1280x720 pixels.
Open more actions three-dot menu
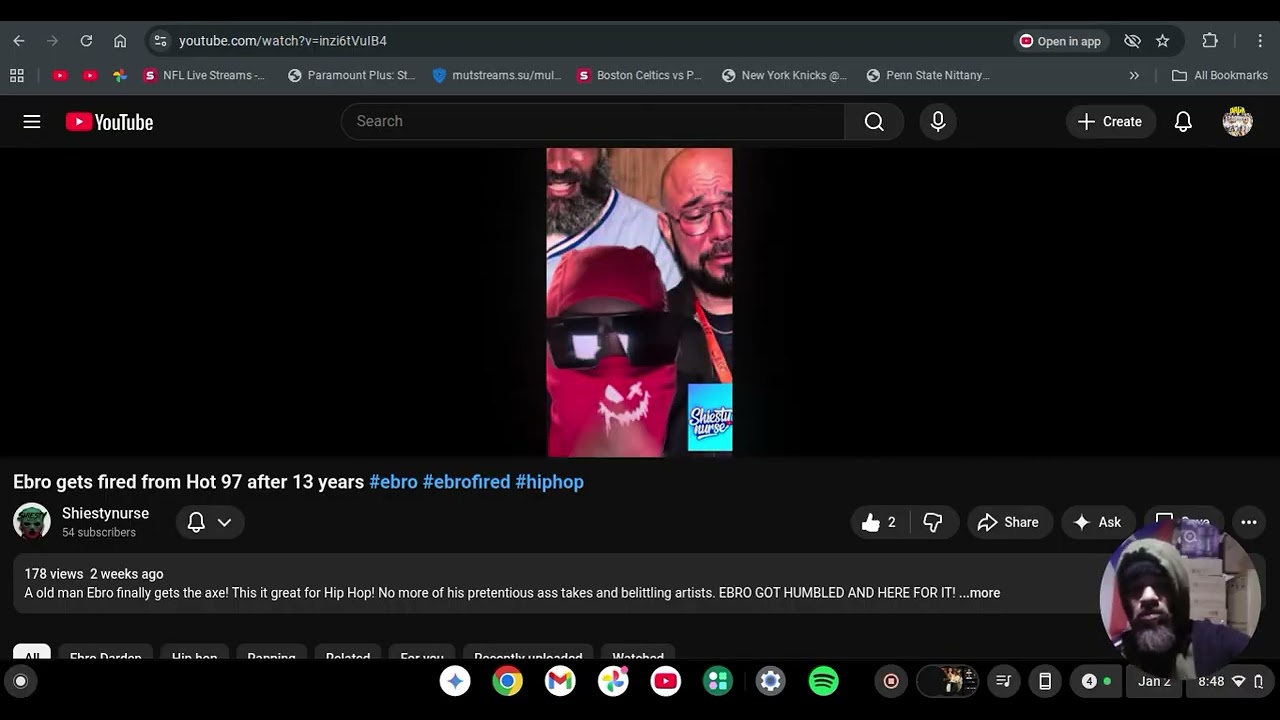(x=1249, y=522)
